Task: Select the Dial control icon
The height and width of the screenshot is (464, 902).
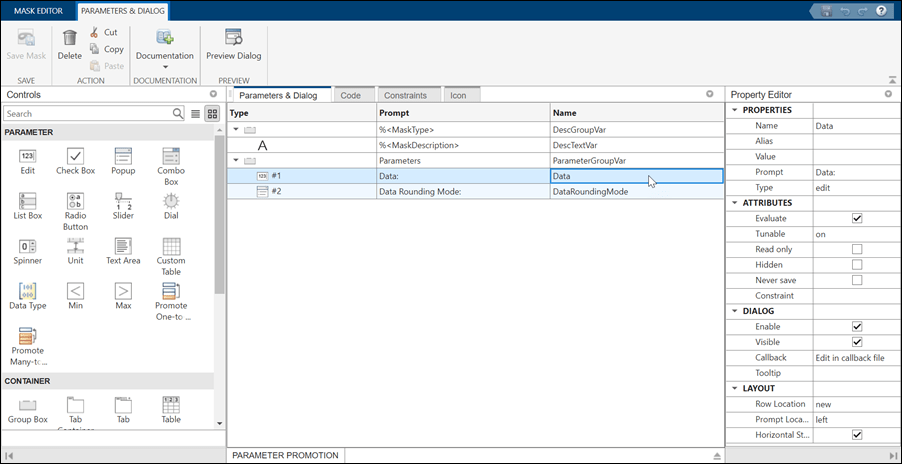Action: click(x=171, y=201)
